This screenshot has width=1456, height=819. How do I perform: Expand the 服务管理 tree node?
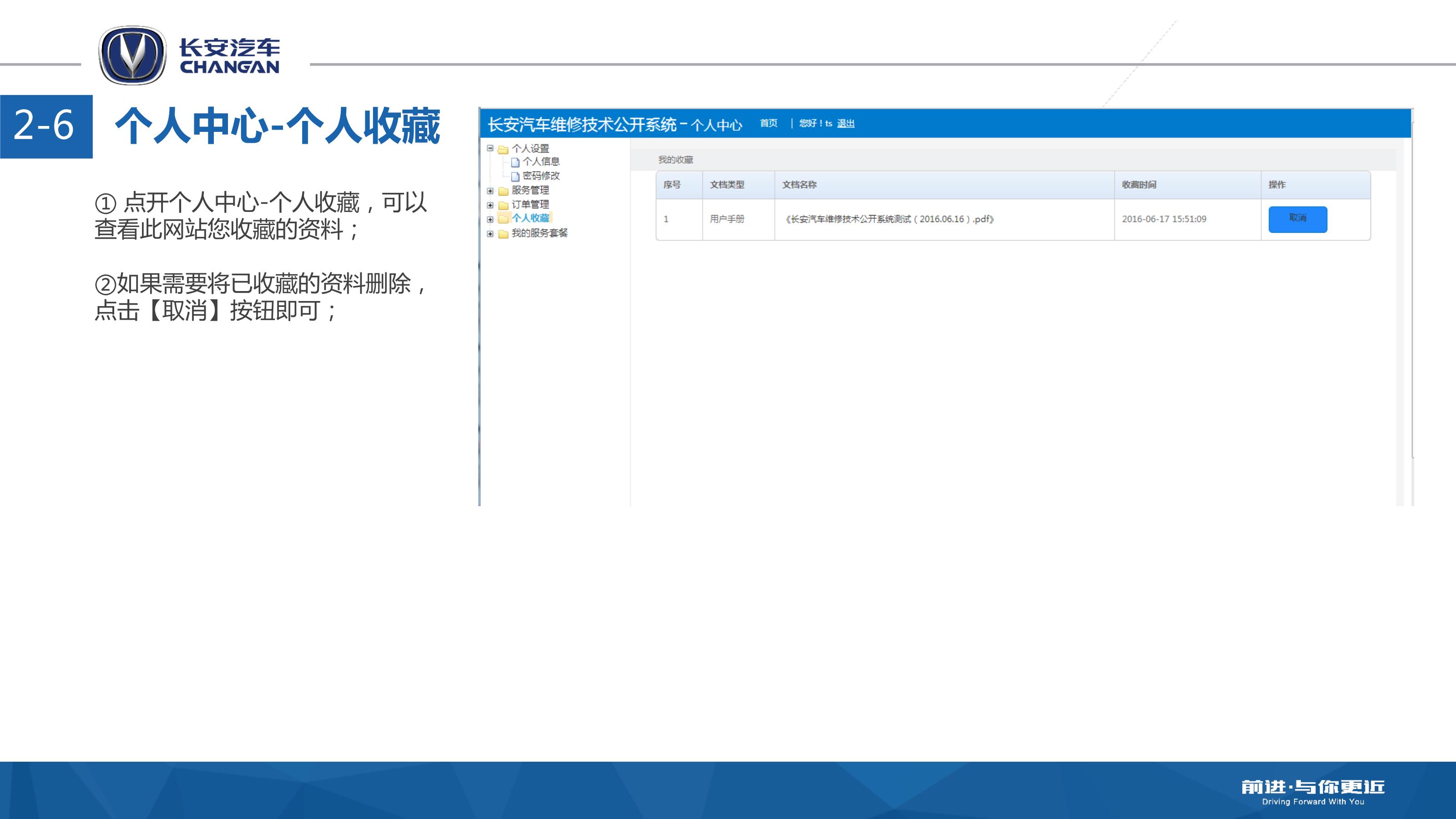point(490,191)
